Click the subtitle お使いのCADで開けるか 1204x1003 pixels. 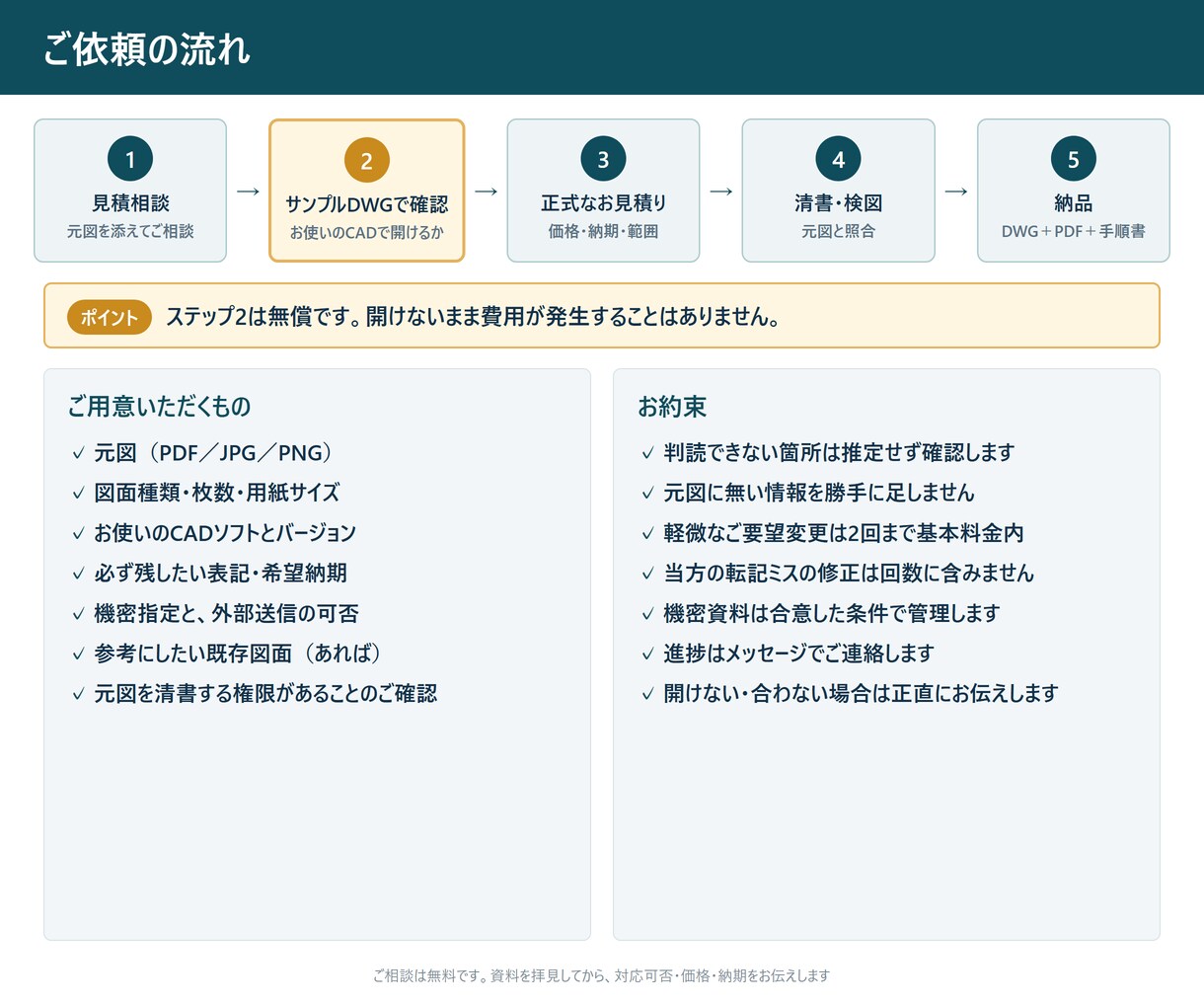tap(367, 233)
